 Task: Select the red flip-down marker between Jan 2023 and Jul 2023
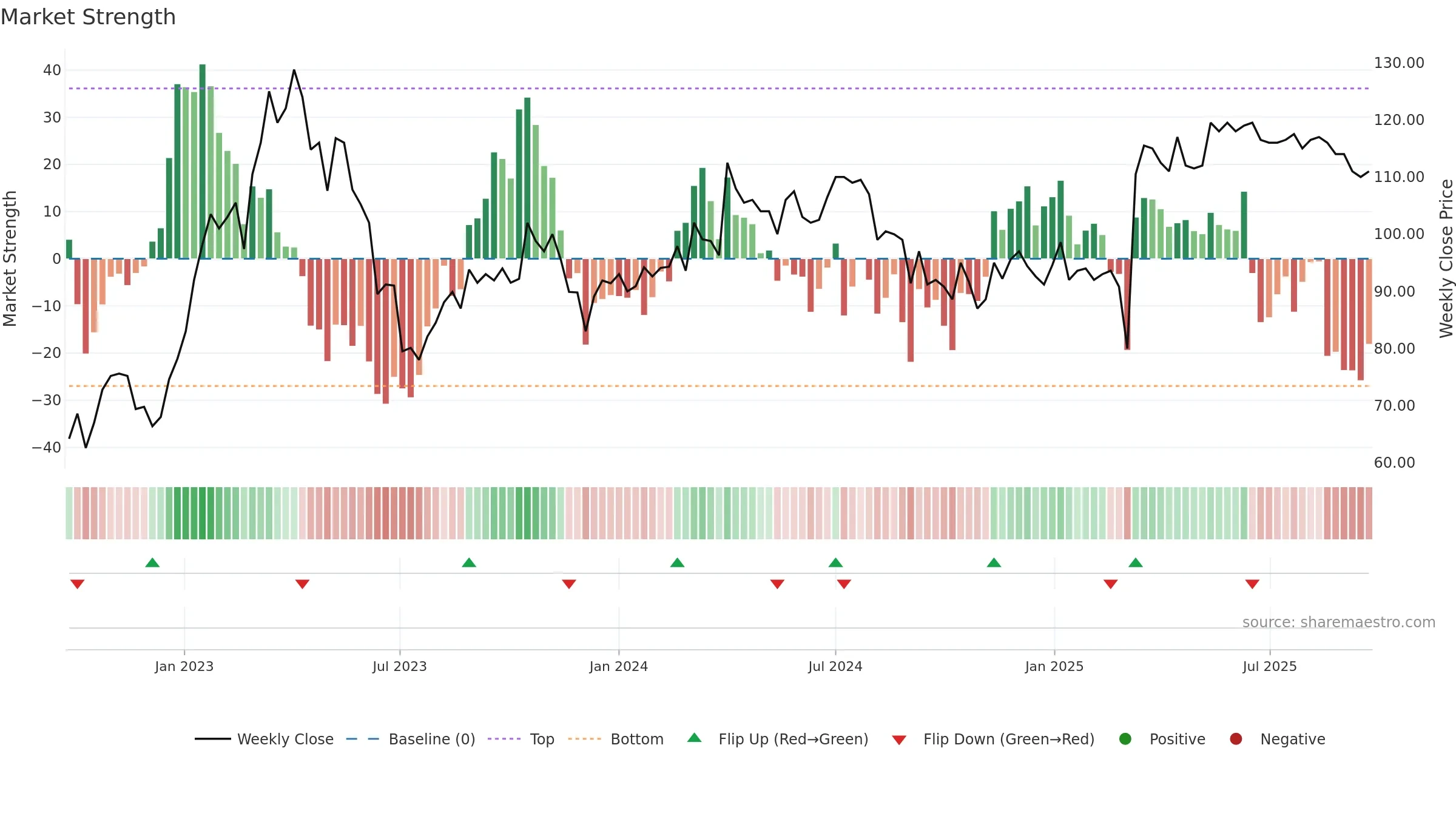(302, 584)
